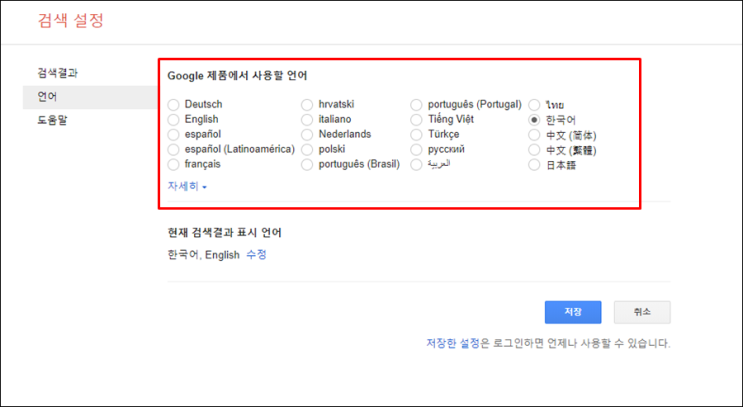Choose português (Portugal) radio option
This screenshot has height=407, width=743.
tap(416, 104)
